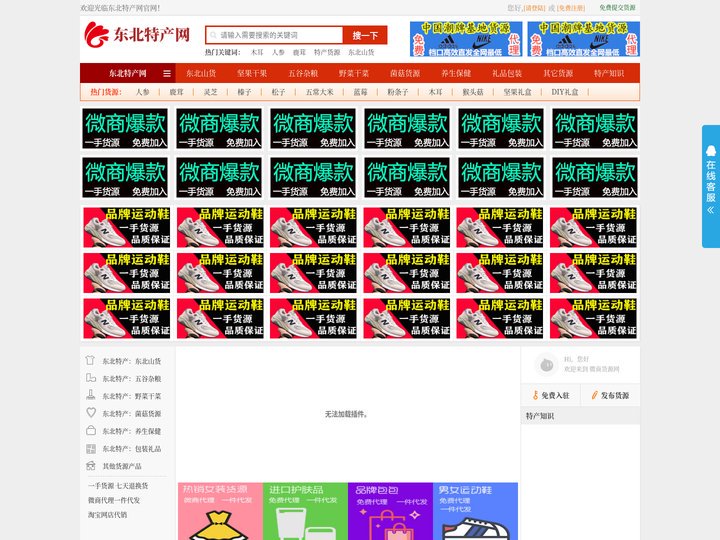Click the 东北特产网 red logo
Screen dimensions: 720x540
tap(137, 34)
